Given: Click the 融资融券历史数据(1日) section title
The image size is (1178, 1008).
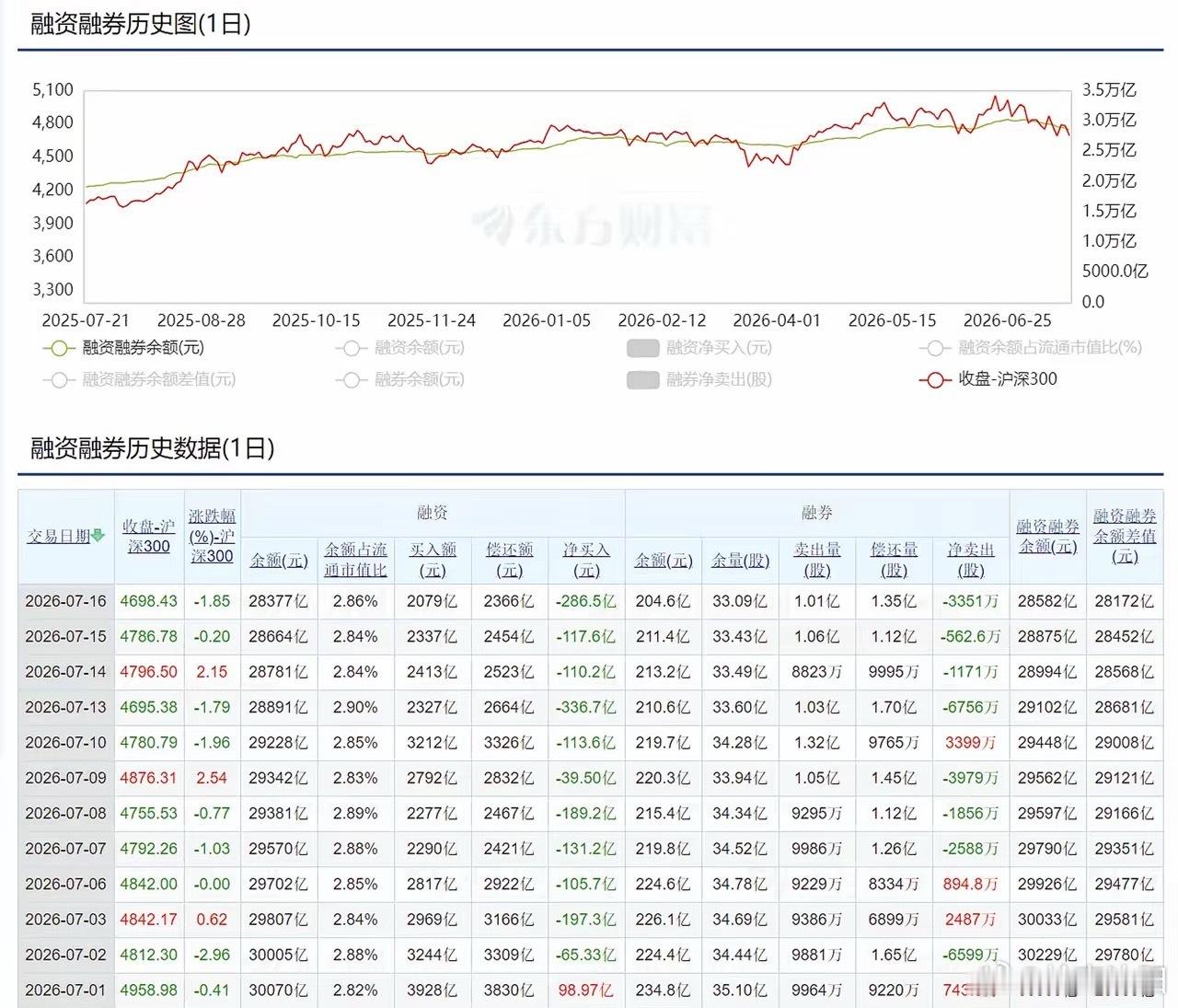Looking at the screenshot, I should pos(153,448).
